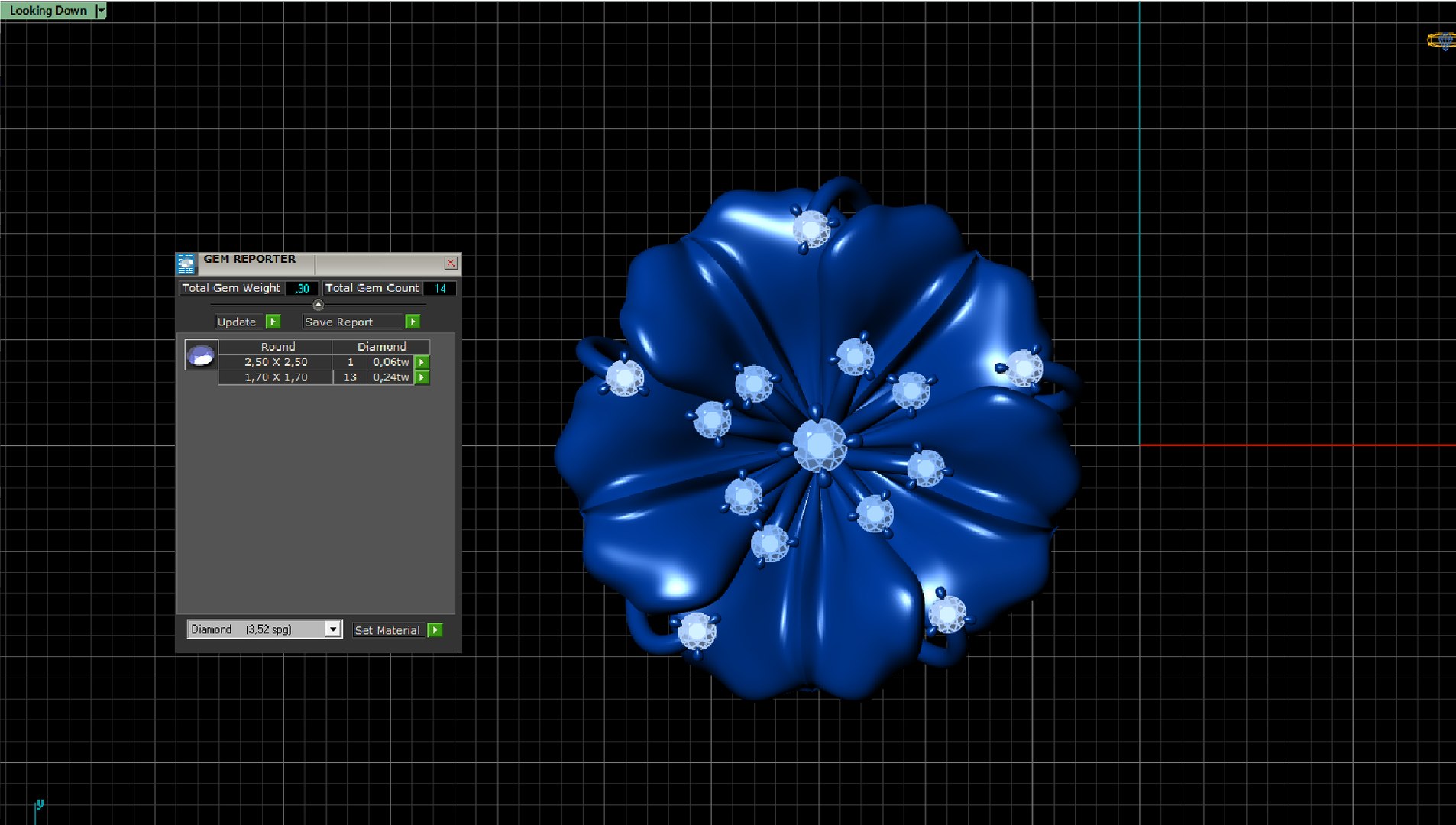Click the orange gem icon in top-right corner
The image size is (1456, 825).
[1441, 40]
